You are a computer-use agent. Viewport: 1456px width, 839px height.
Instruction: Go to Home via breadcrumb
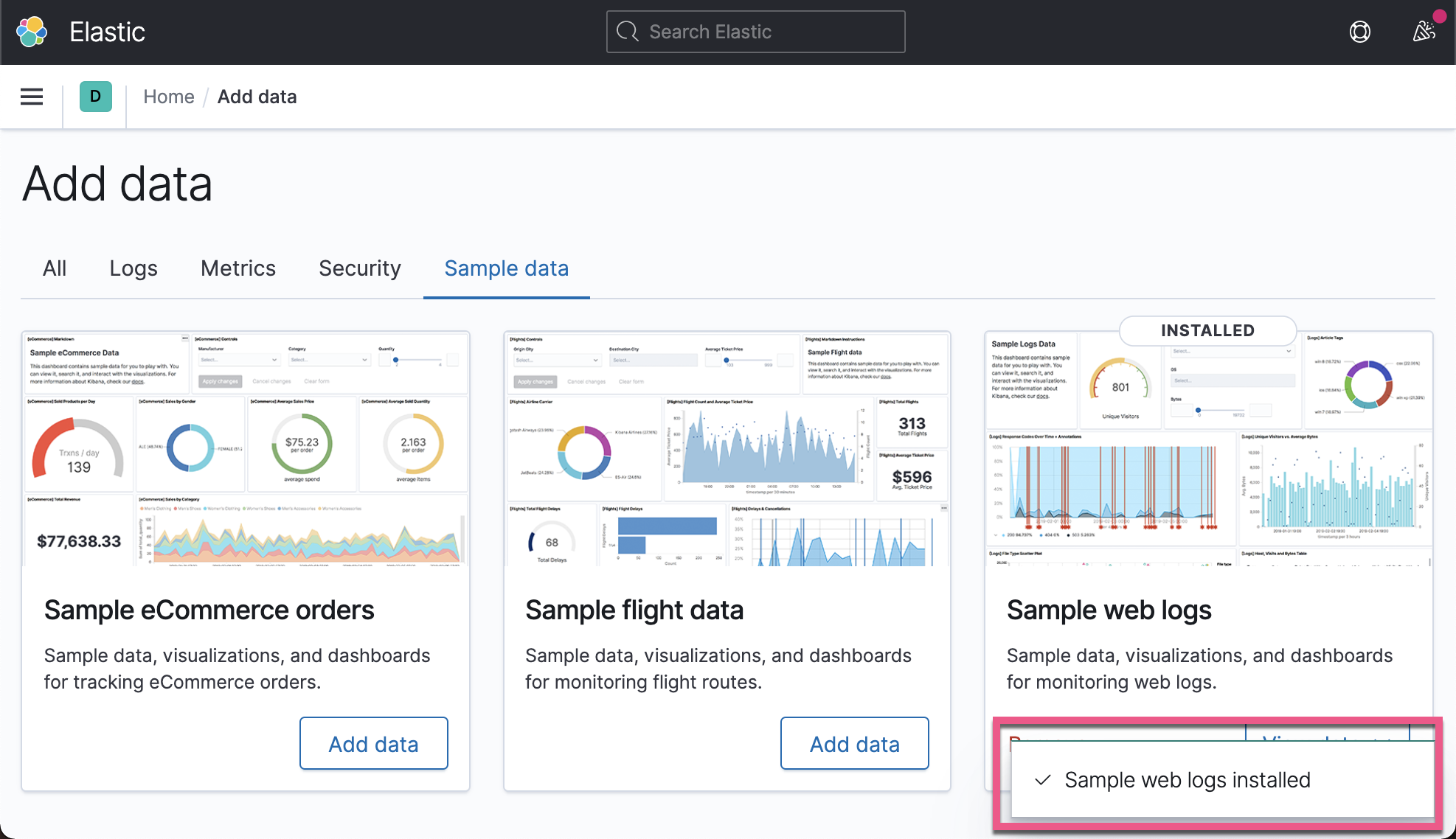tap(168, 97)
